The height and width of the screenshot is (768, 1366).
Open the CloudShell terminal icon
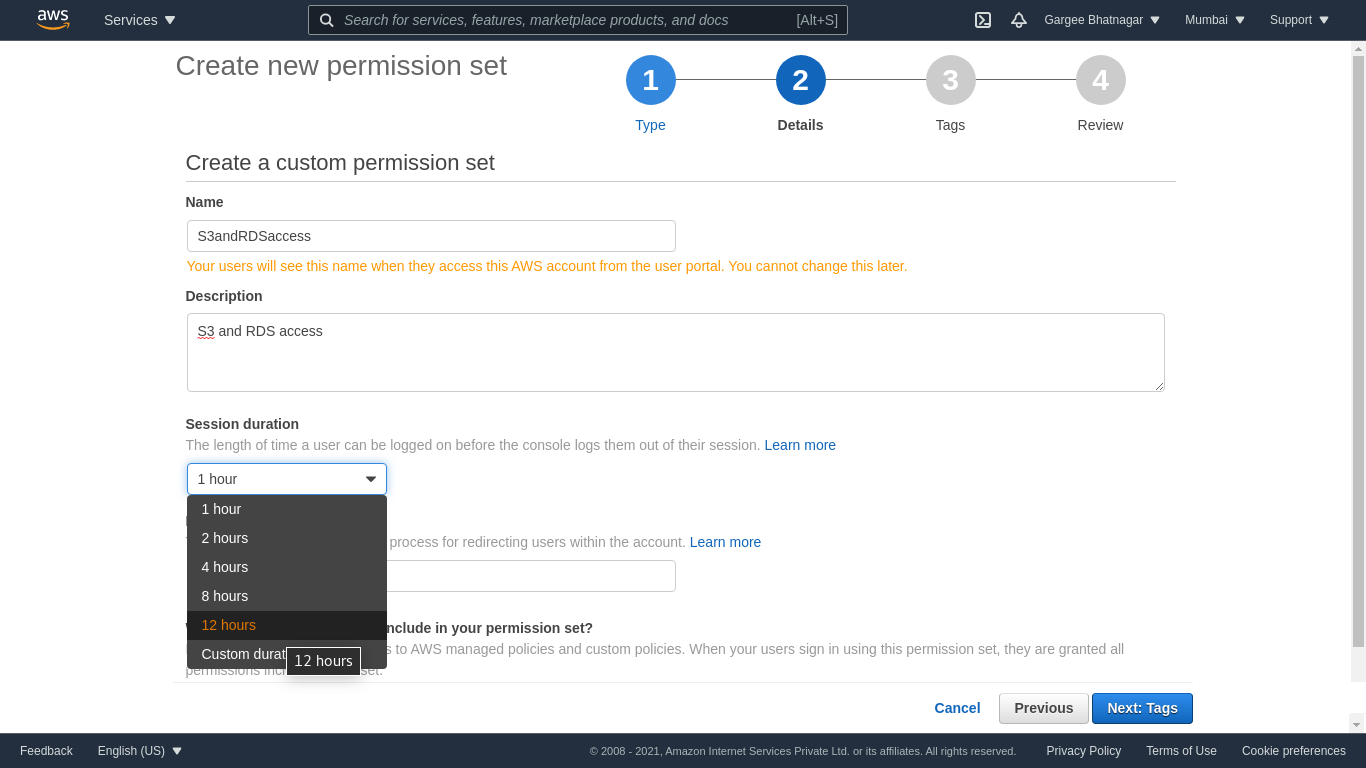[983, 20]
